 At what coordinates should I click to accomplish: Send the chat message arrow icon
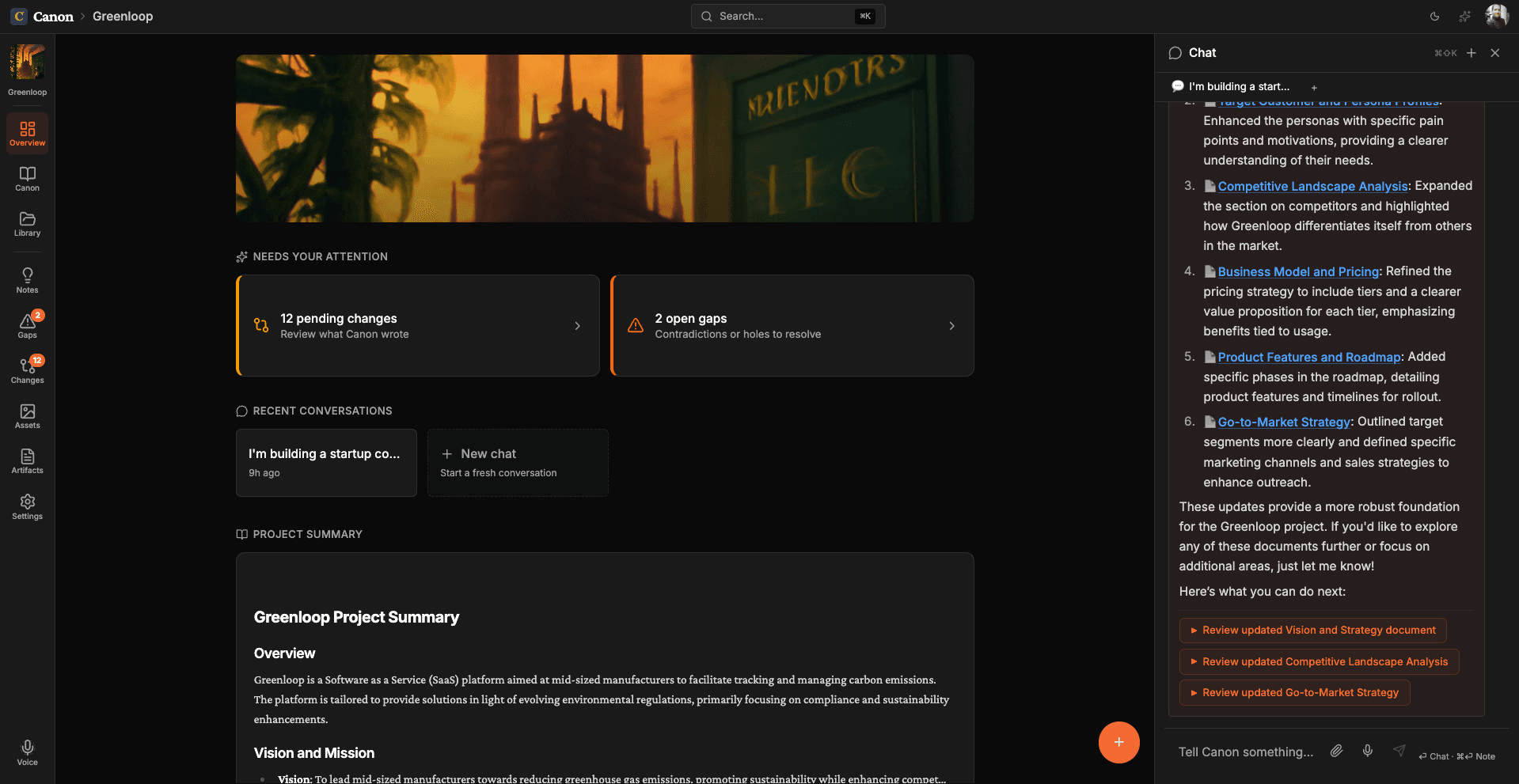pyautogui.click(x=1399, y=751)
